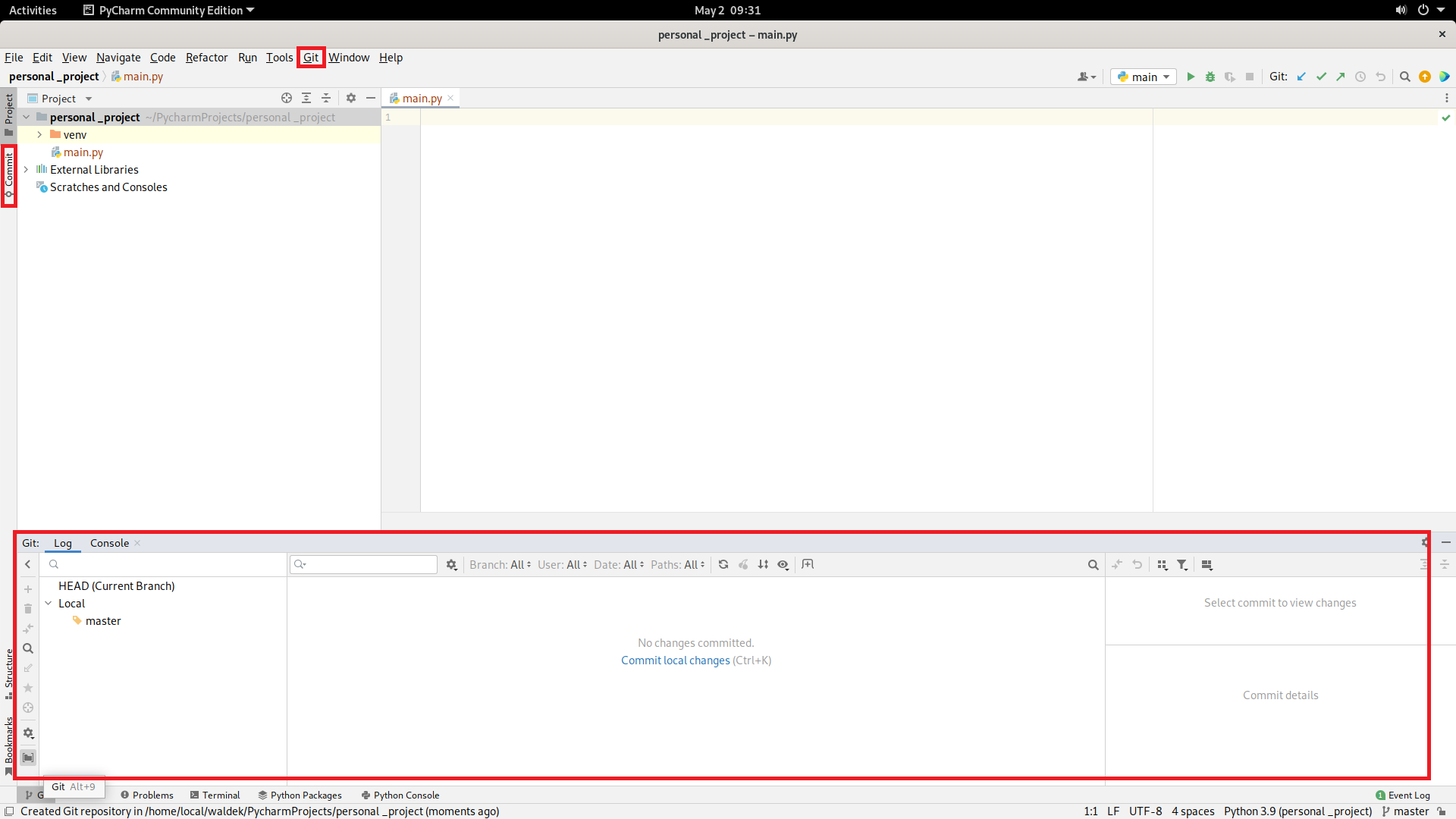Refresh the Git log
Viewport: 1456px width, 819px height.
723,564
